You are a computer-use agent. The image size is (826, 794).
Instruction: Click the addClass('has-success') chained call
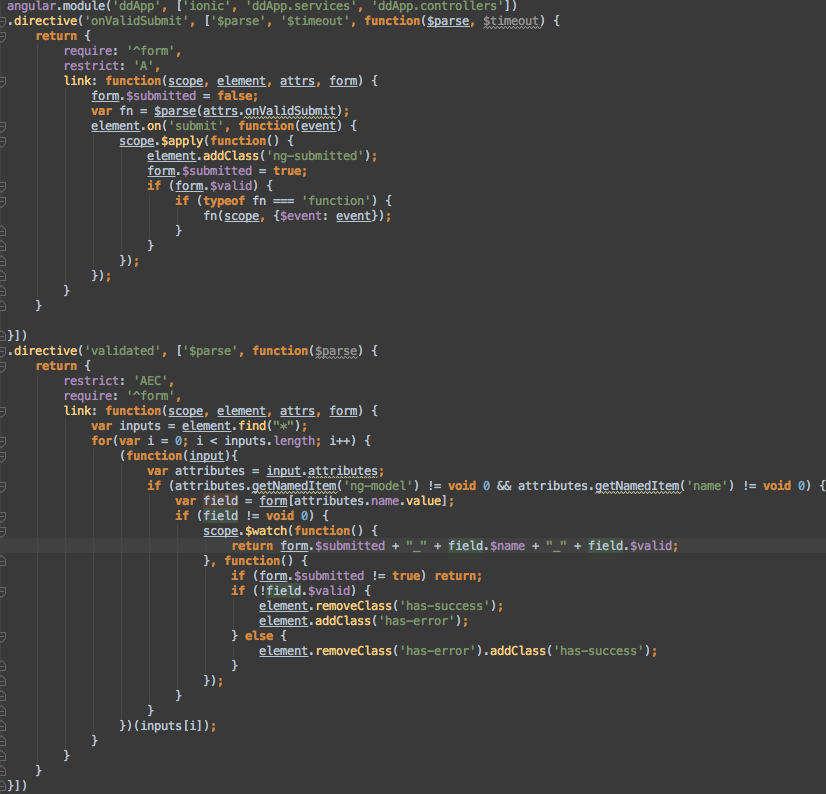coord(570,651)
